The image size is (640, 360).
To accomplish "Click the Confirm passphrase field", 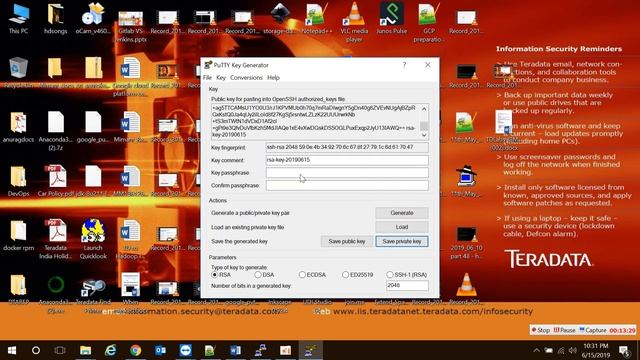I will [x=347, y=185].
